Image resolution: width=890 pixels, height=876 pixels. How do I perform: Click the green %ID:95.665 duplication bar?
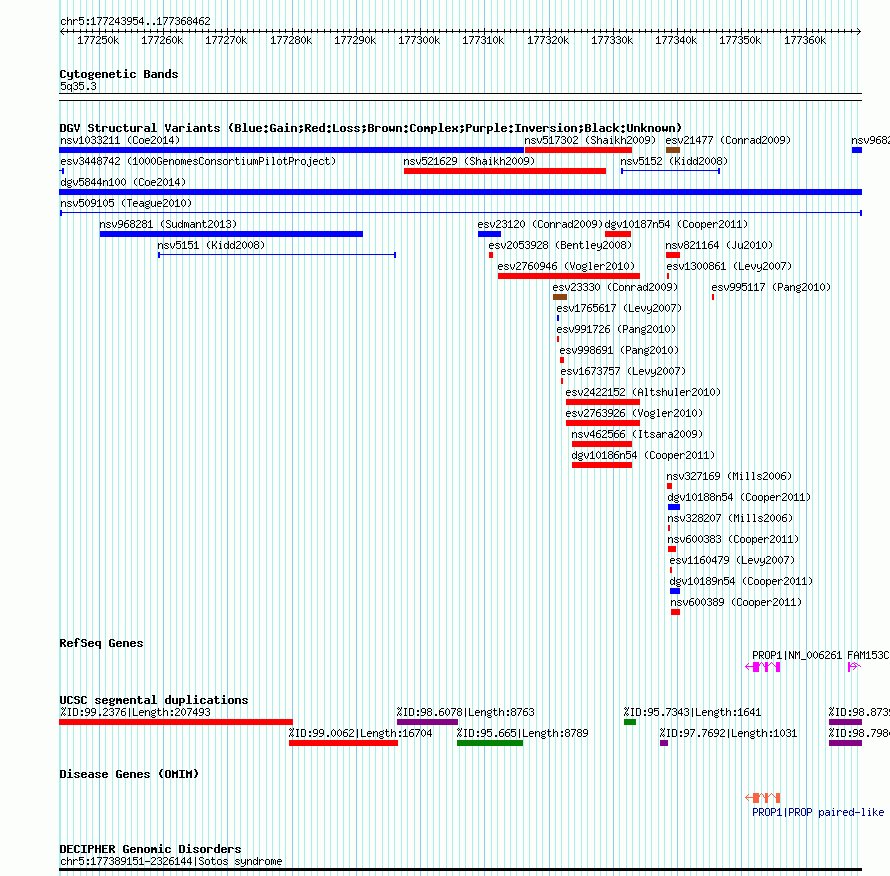point(490,743)
